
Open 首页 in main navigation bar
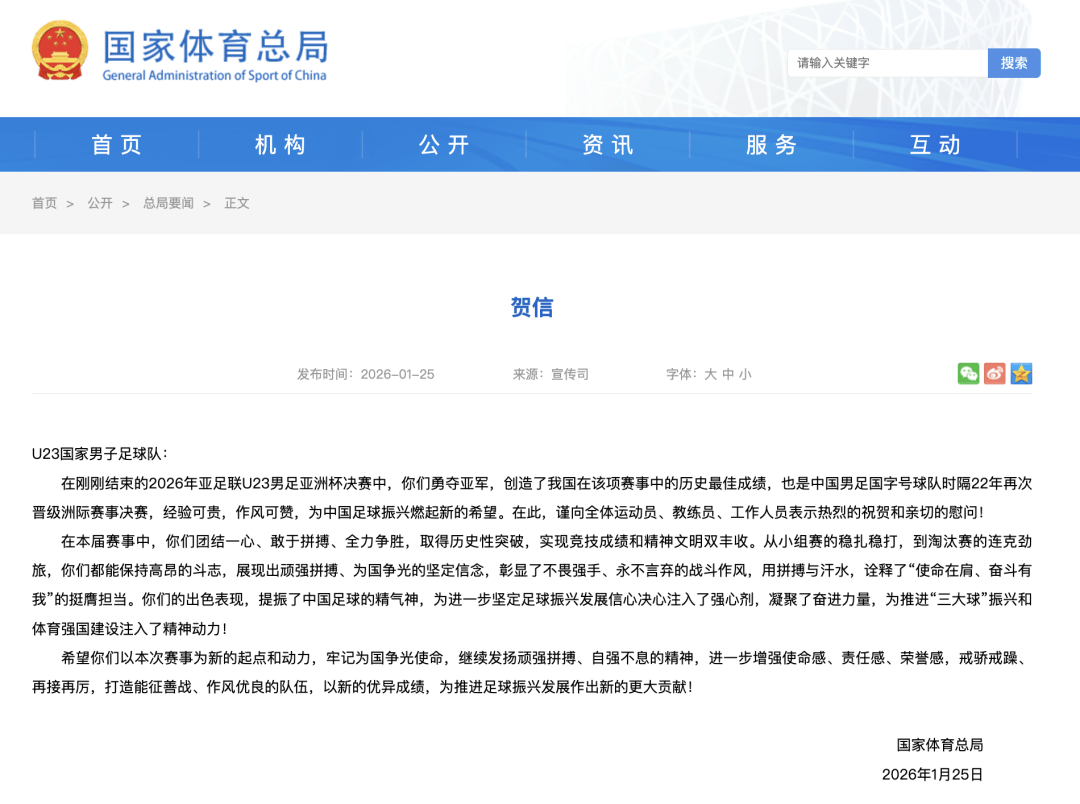[x=117, y=145]
